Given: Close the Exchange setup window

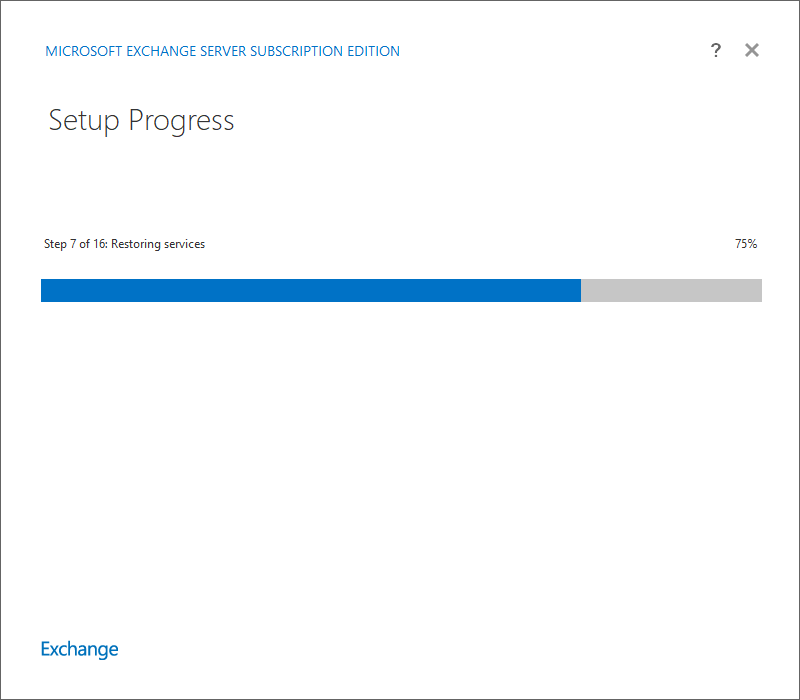Looking at the screenshot, I should point(752,50).
